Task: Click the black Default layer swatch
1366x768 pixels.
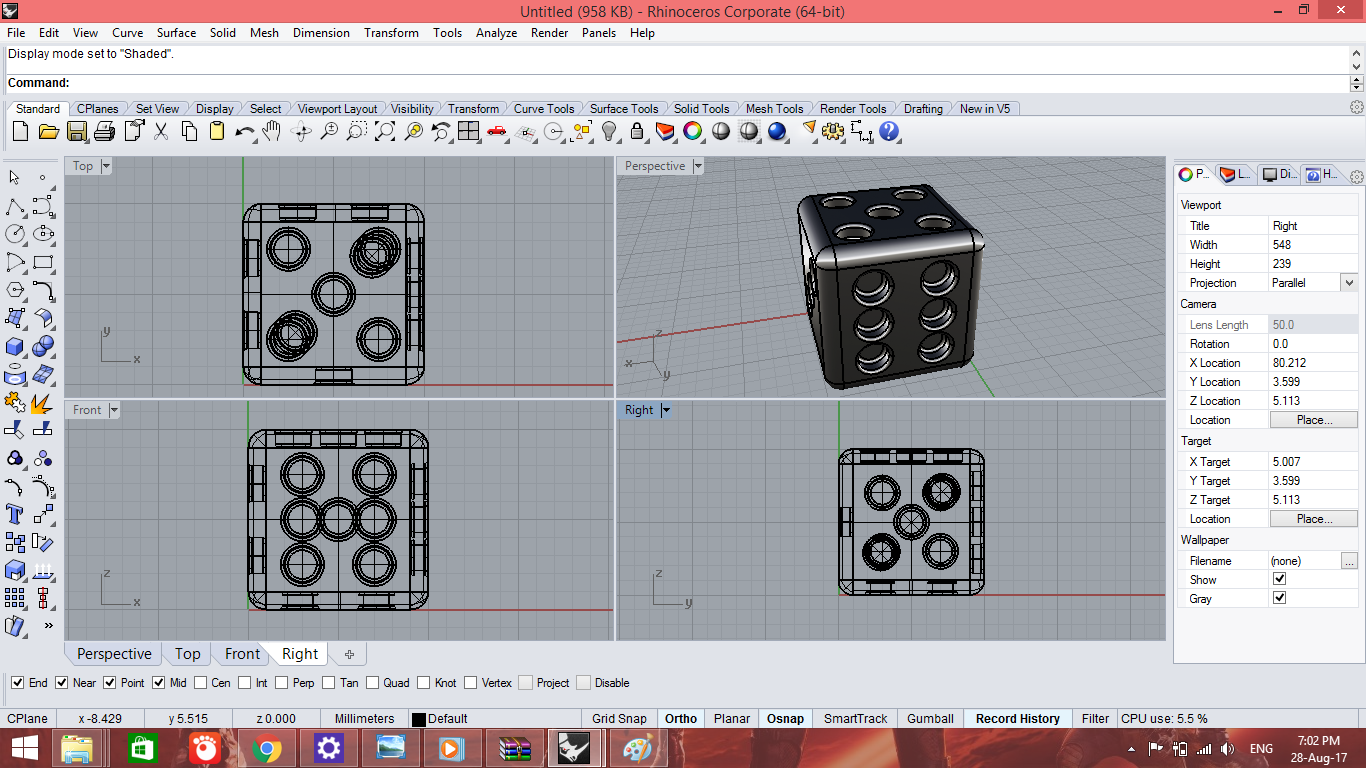Action: tap(419, 719)
